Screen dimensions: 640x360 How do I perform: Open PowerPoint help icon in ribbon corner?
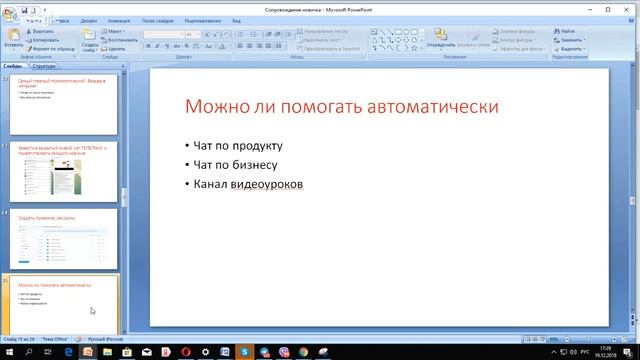coord(631,20)
